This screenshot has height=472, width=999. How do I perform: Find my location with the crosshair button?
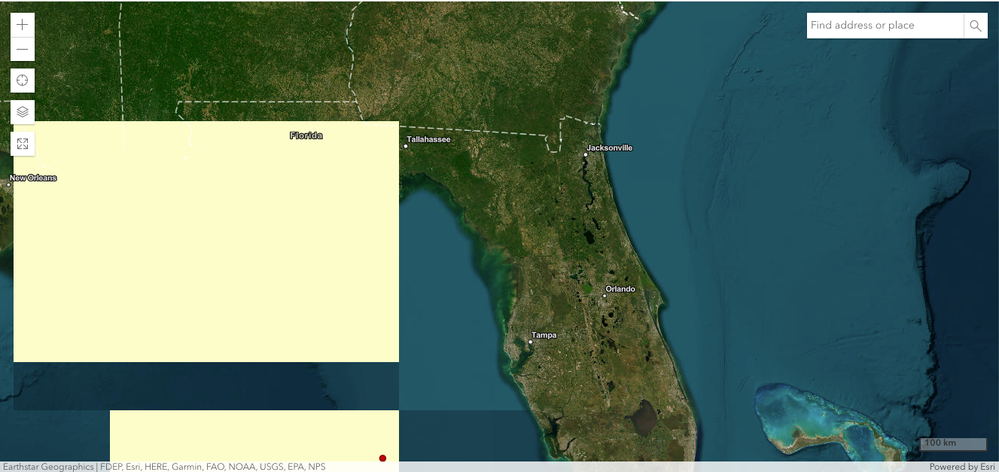click(x=22, y=80)
